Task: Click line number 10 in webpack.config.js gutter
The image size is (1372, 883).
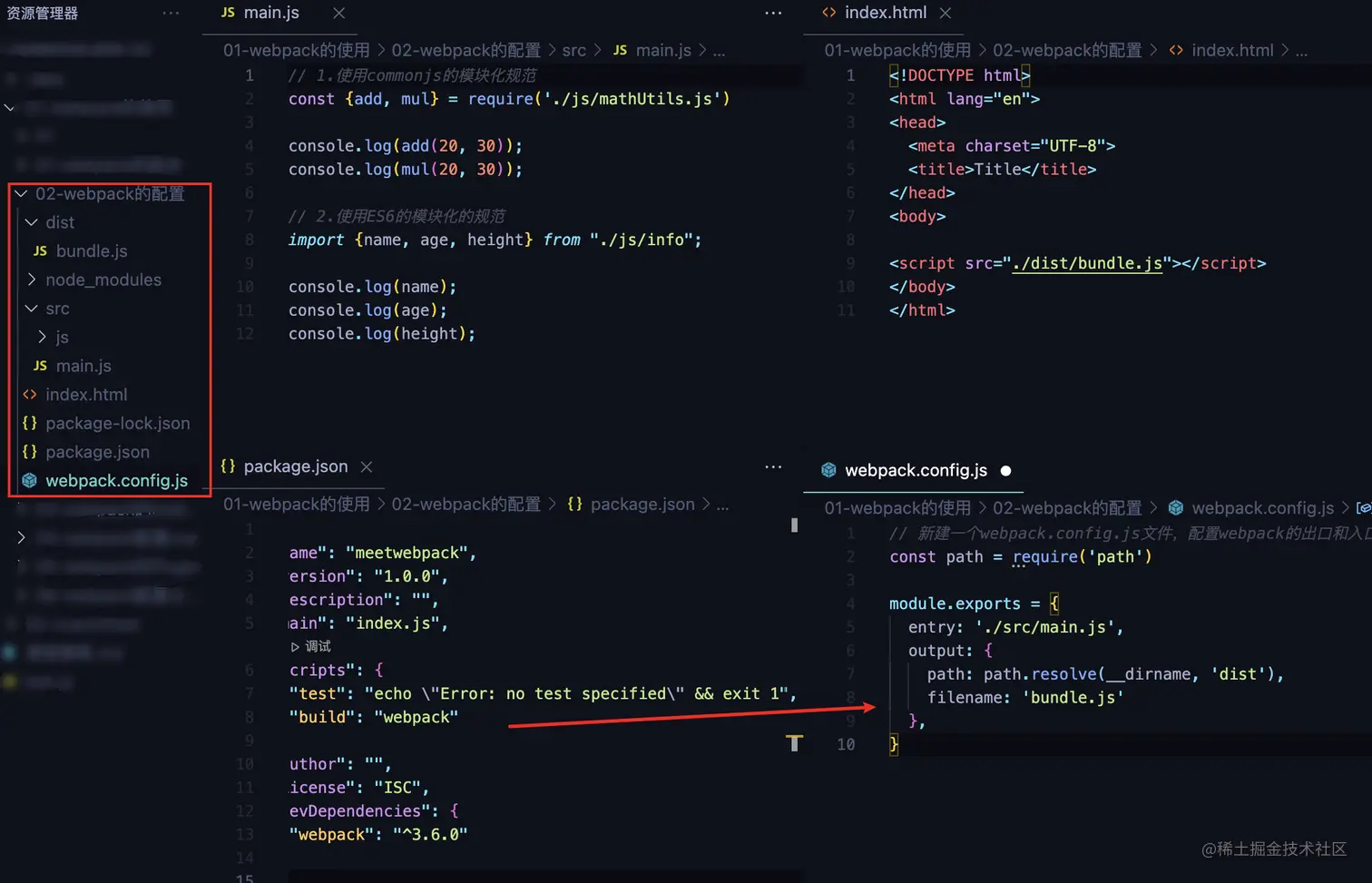Action: tap(846, 744)
